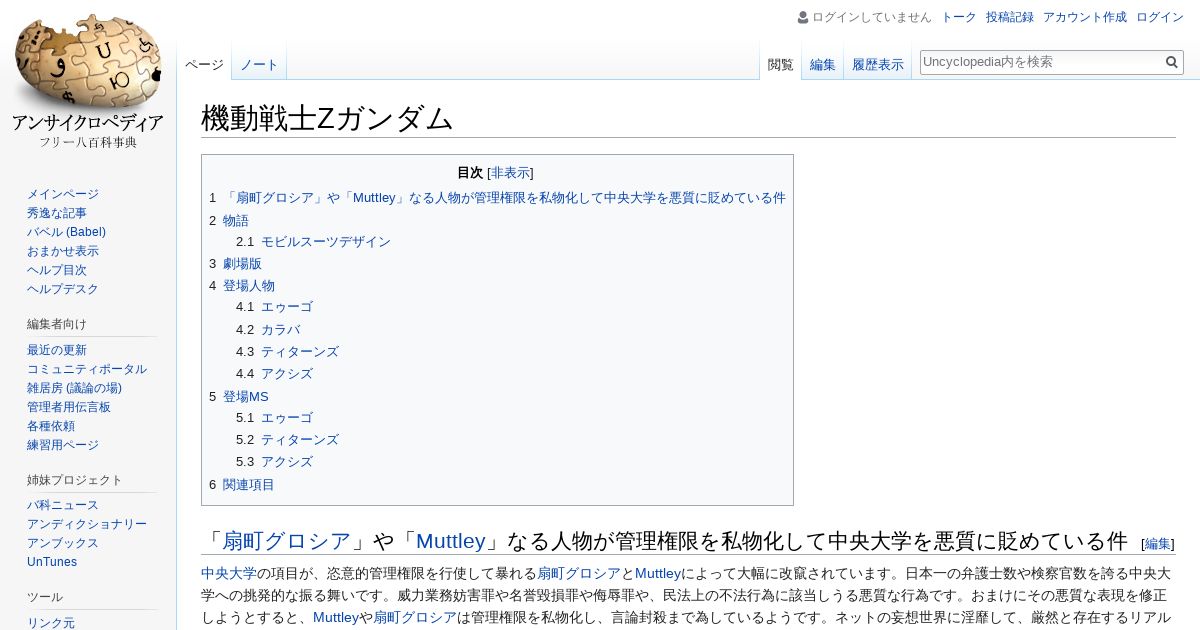Open the 履歴表示 tab
Viewport: 1200px width, 630px height.
pos(877,65)
